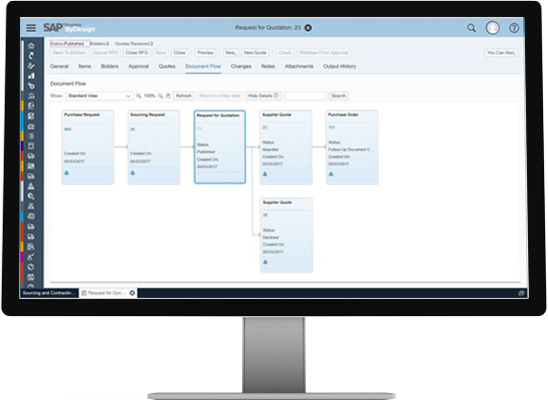
Task: Click the Quotes Received 2 label
Action: click(x=134, y=44)
